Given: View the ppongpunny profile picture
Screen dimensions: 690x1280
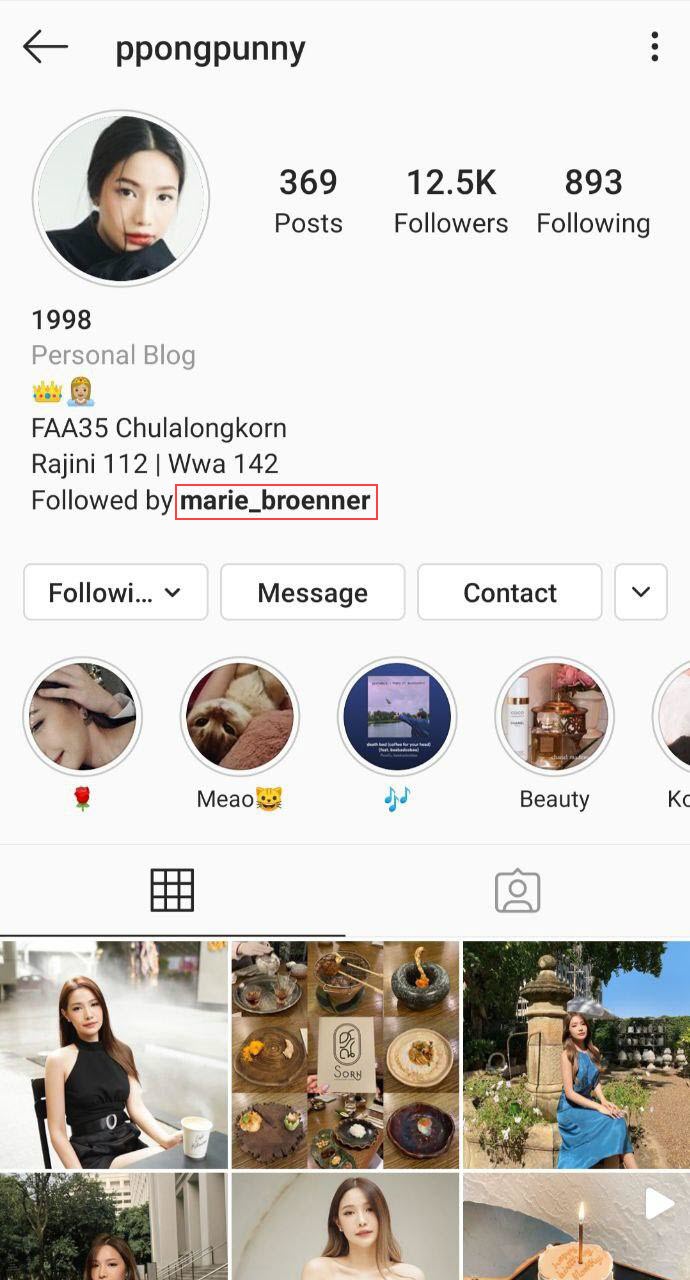Looking at the screenshot, I should coord(121,199).
